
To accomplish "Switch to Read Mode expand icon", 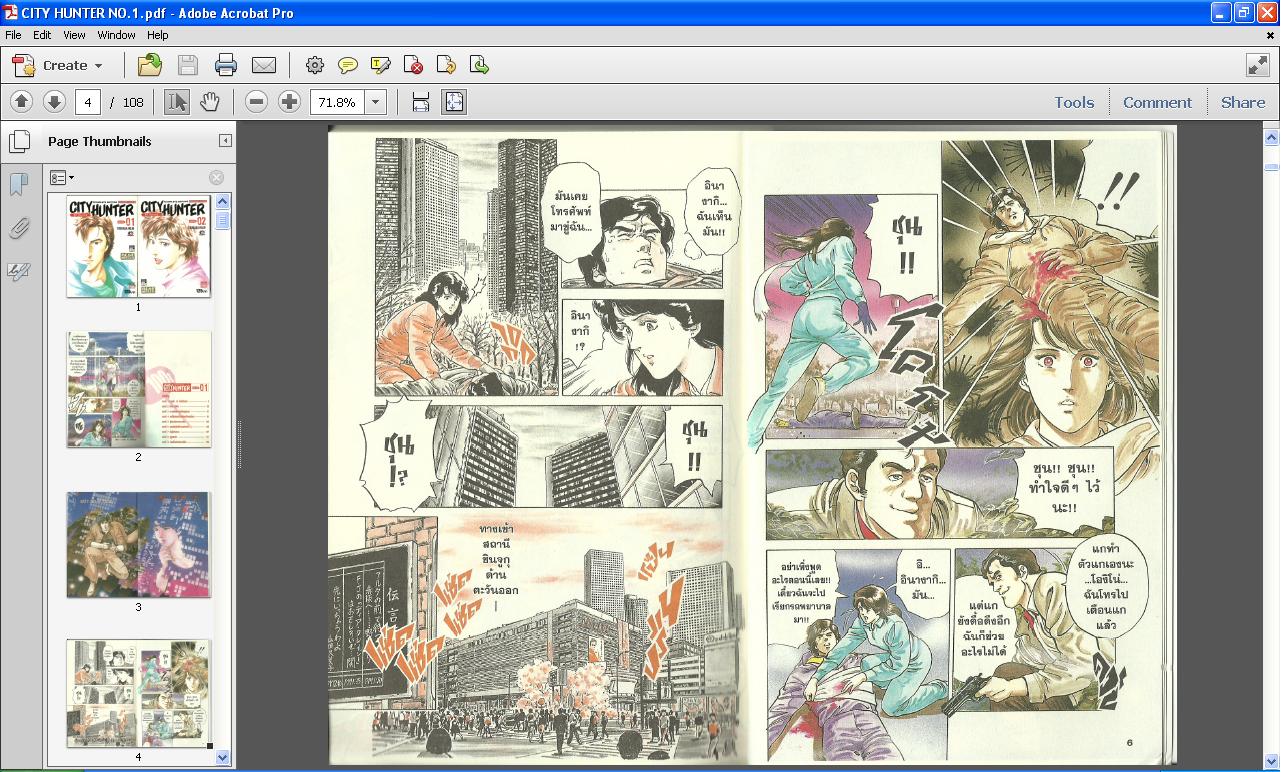I will point(1258,66).
